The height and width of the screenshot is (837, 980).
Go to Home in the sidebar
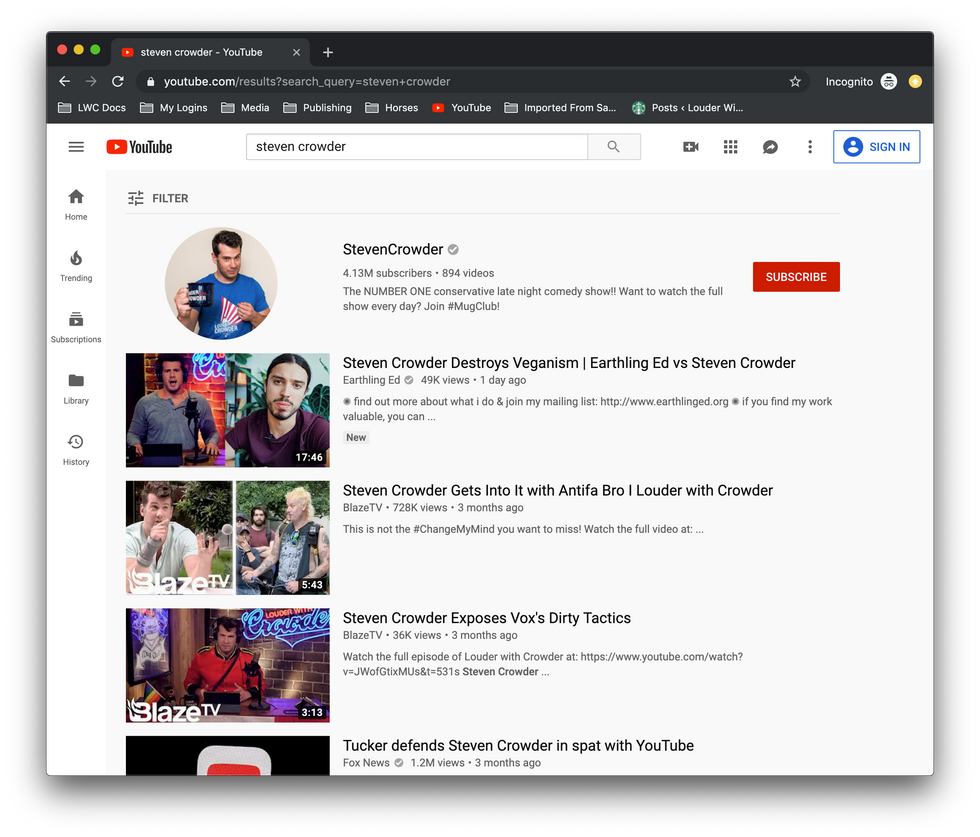(x=76, y=204)
